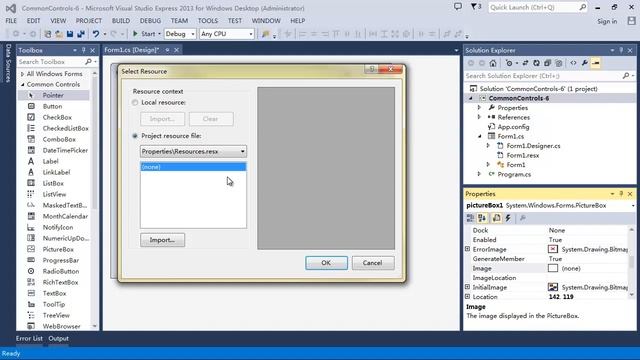Open the Data Sources side tab
The image size is (640, 360).
[x=8, y=63]
